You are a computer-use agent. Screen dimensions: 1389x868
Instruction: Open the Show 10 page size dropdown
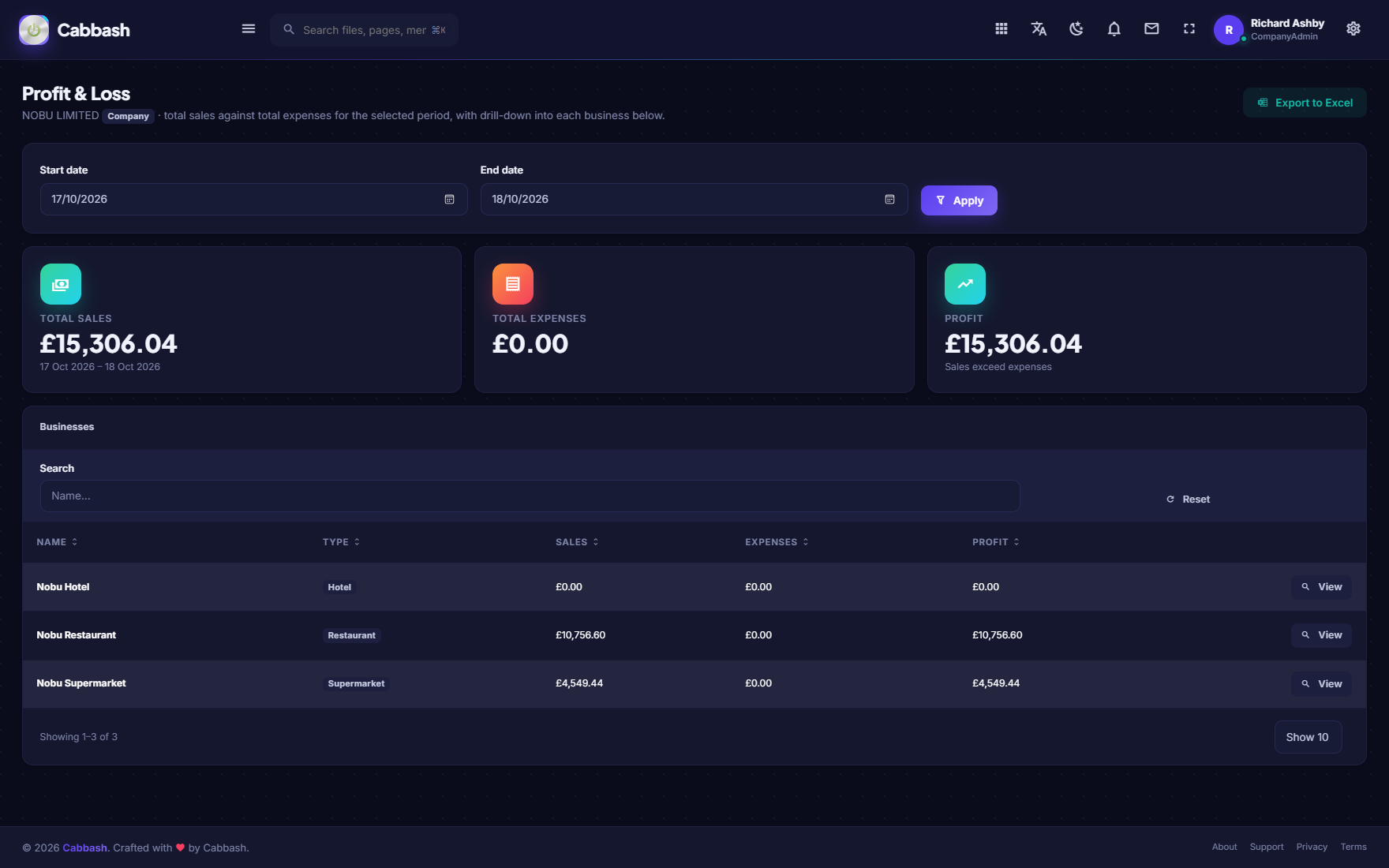1308,737
